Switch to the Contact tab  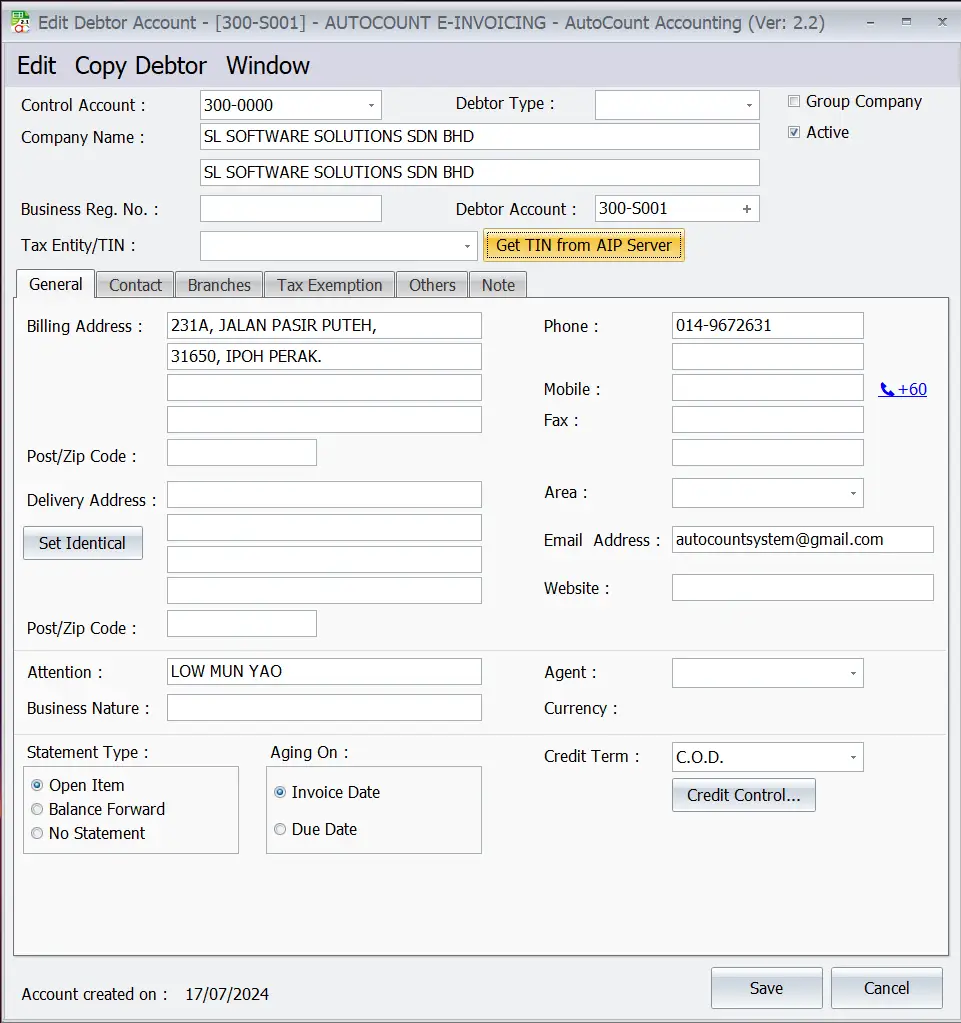(x=134, y=284)
